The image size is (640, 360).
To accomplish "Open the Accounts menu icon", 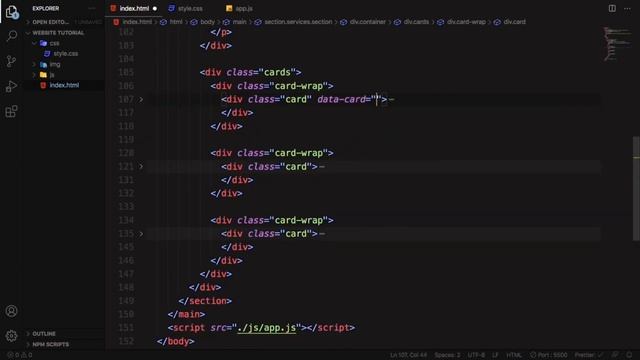I will point(11,311).
